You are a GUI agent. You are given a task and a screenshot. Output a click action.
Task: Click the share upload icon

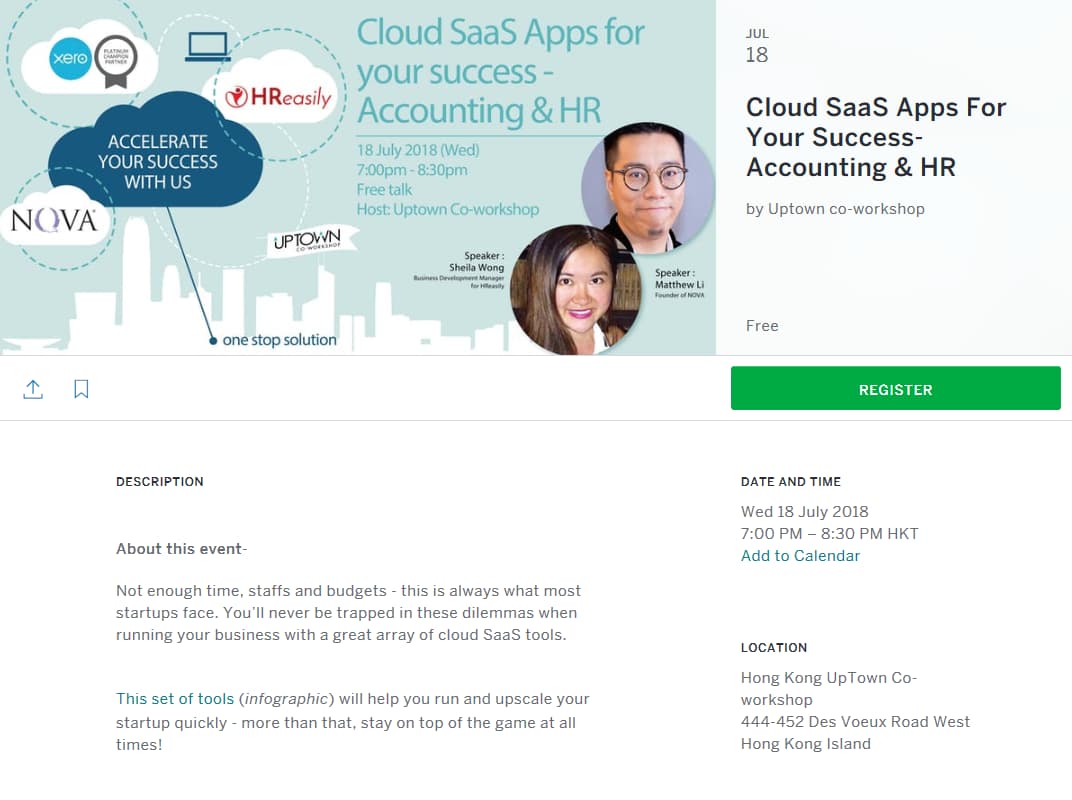point(33,389)
